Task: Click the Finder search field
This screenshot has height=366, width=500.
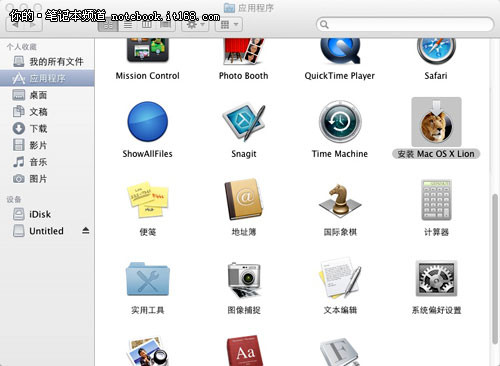Action: 405,24
